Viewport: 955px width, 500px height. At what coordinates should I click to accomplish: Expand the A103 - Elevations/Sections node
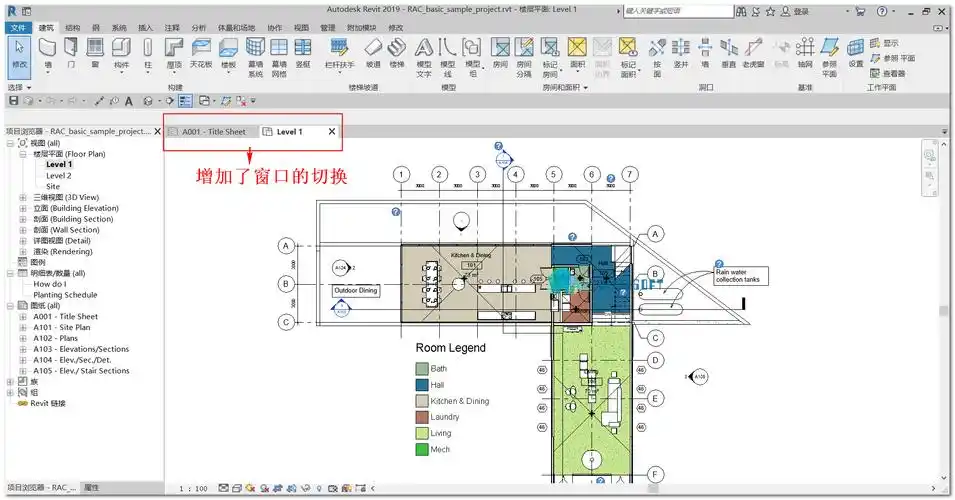(x=23, y=350)
